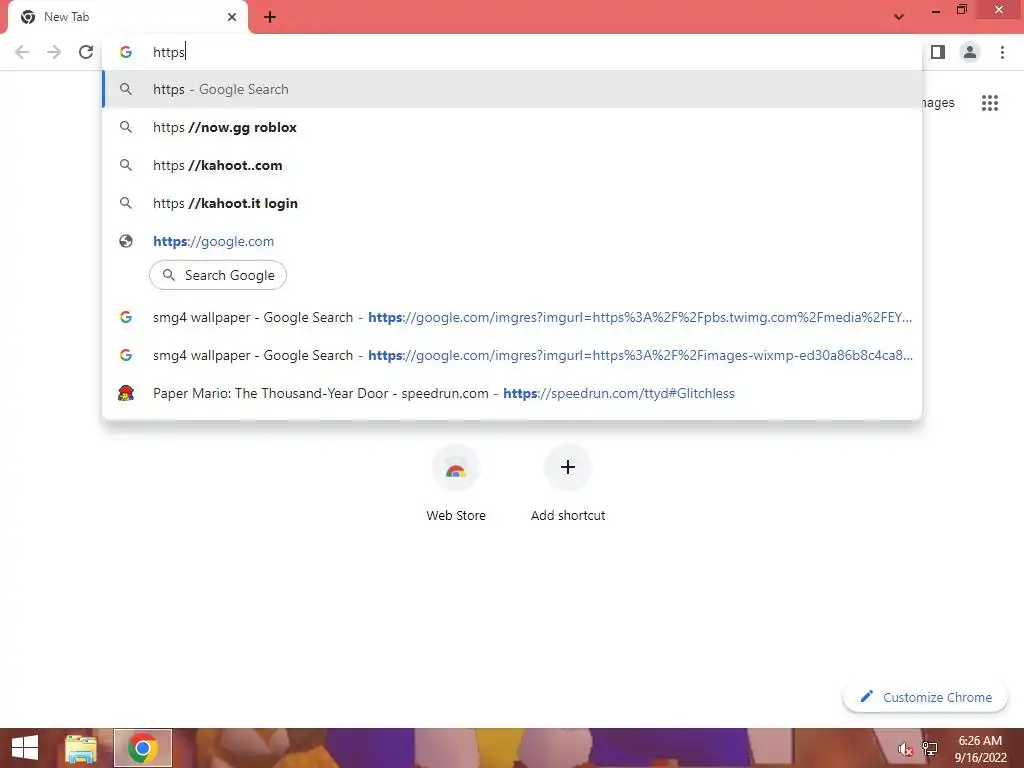Screen dimensions: 1024x768
Task: Click Chrome icon in the taskbar
Action: coord(143,748)
